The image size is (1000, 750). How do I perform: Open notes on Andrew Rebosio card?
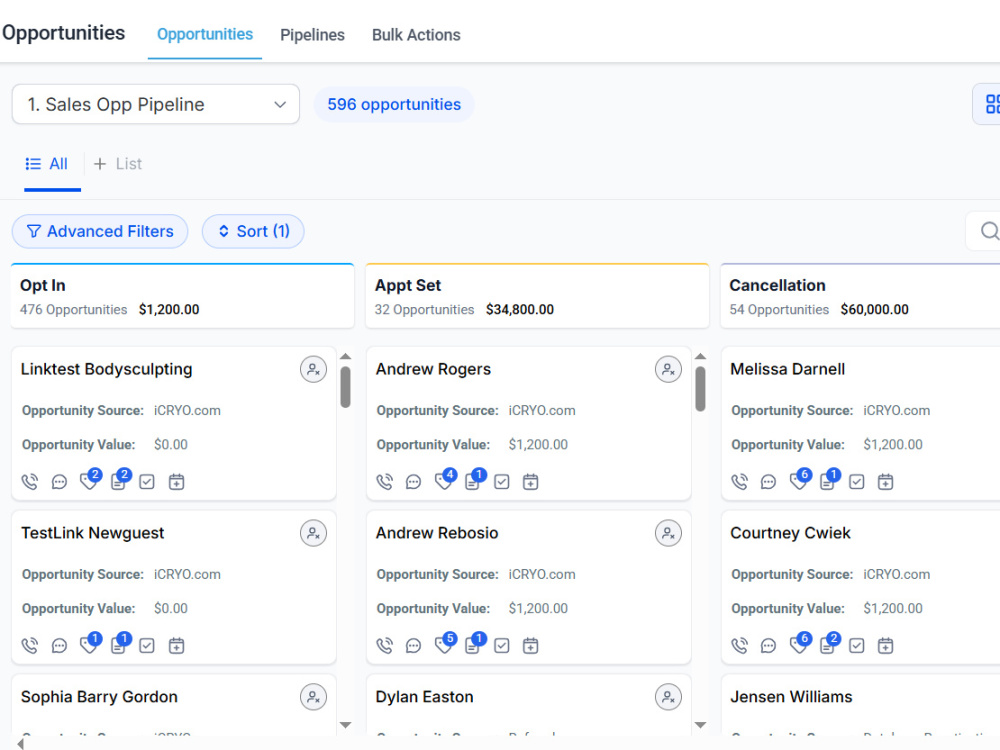click(x=474, y=643)
